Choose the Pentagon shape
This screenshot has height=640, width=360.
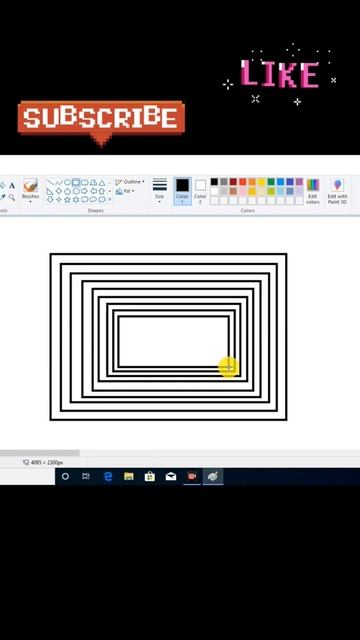pyautogui.click(x=67, y=191)
